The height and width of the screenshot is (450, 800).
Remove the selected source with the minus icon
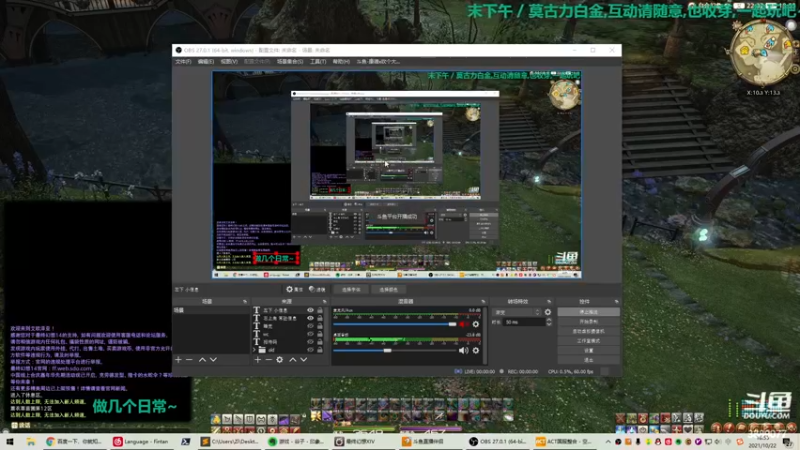268,360
